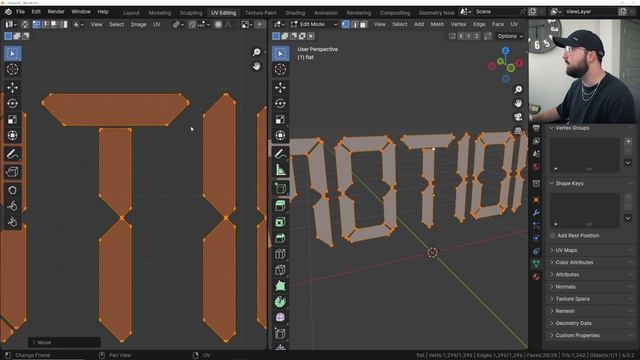Select the Add Cube tool in 3D viewport
Image resolution: width=640 pixels, height=360 pixels.
tap(280, 188)
